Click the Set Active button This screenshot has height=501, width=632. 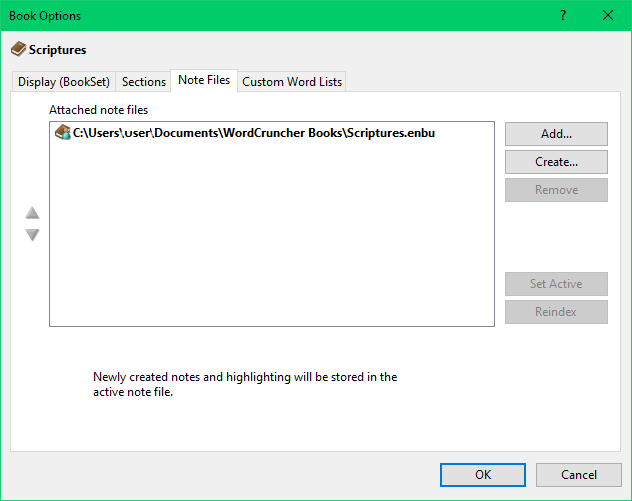pyautogui.click(x=556, y=284)
